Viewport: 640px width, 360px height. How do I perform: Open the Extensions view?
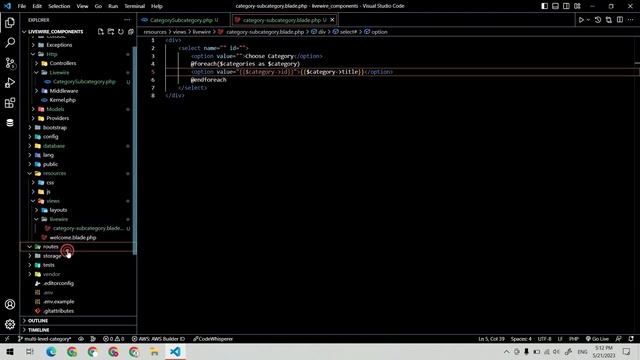pos(10,103)
